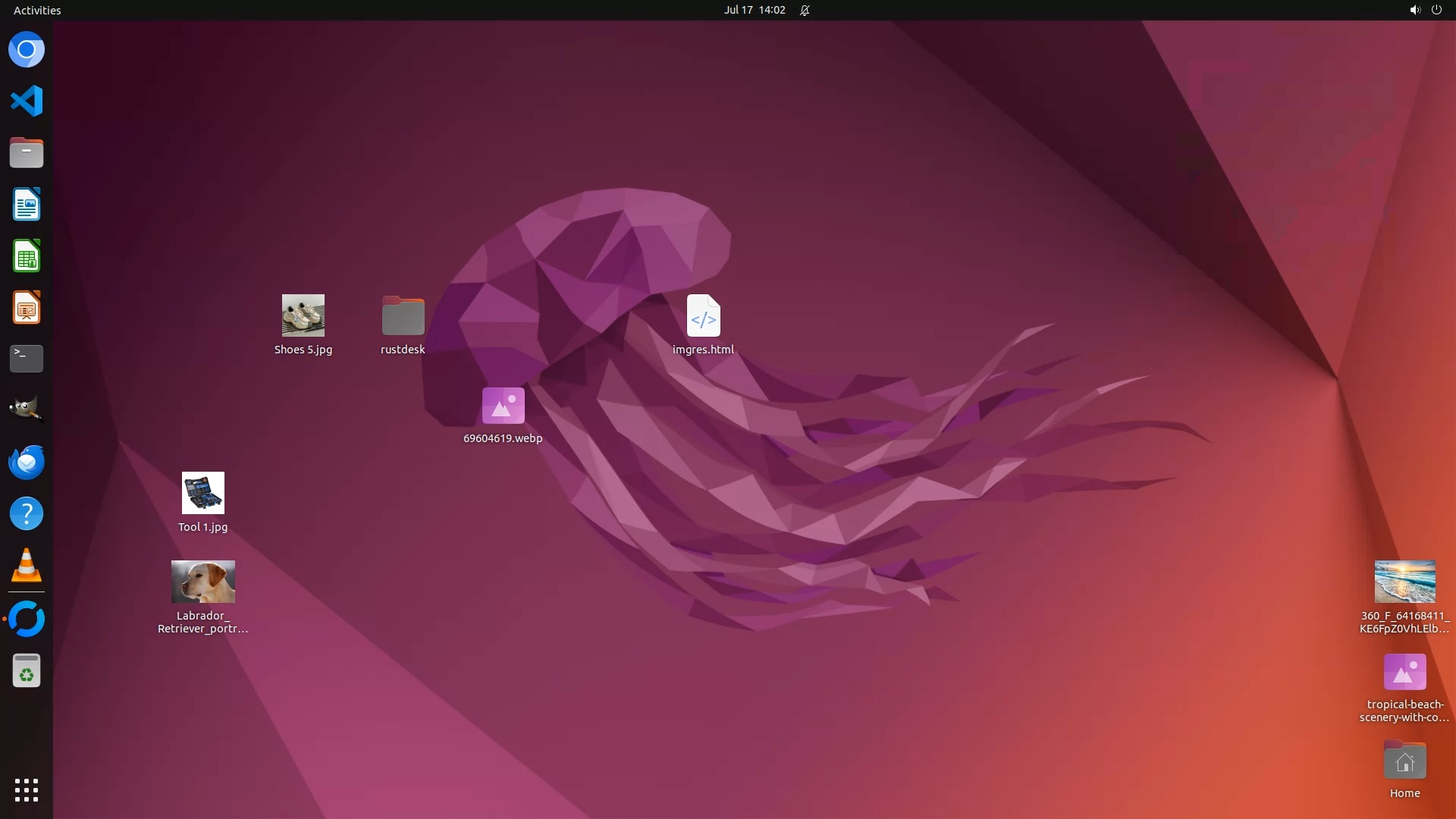The height and width of the screenshot is (819, 1456).
Task: Select the imgres.html file icon
Action: (x=703, y=315)
